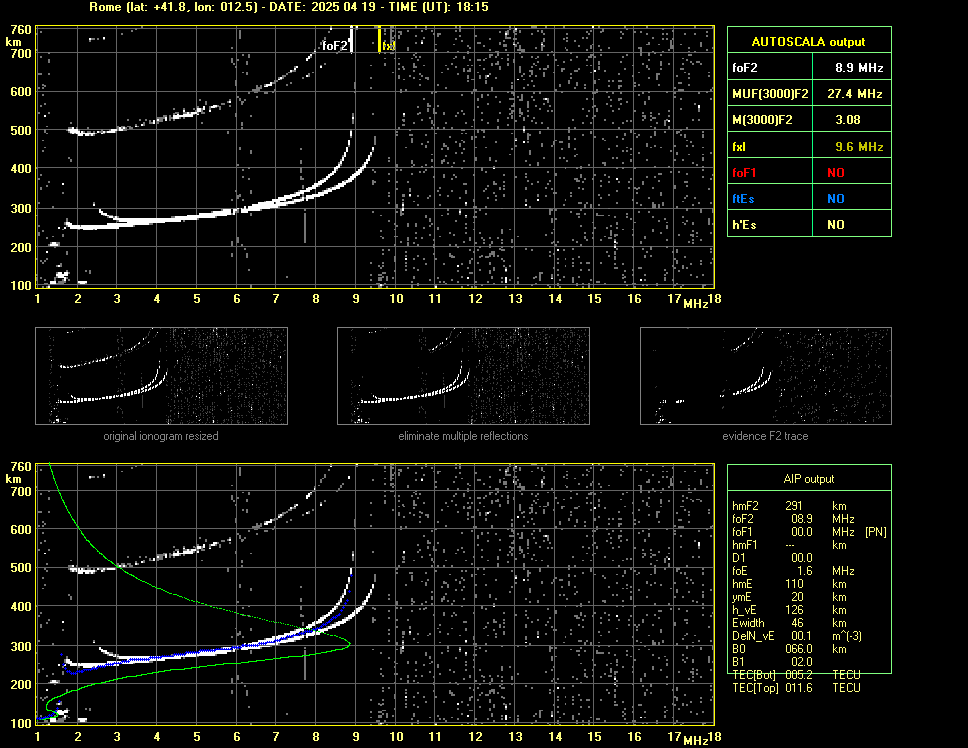
Task: Open the 'evidence F2 trace' thumbnail
Action: (x=766, y=376)
